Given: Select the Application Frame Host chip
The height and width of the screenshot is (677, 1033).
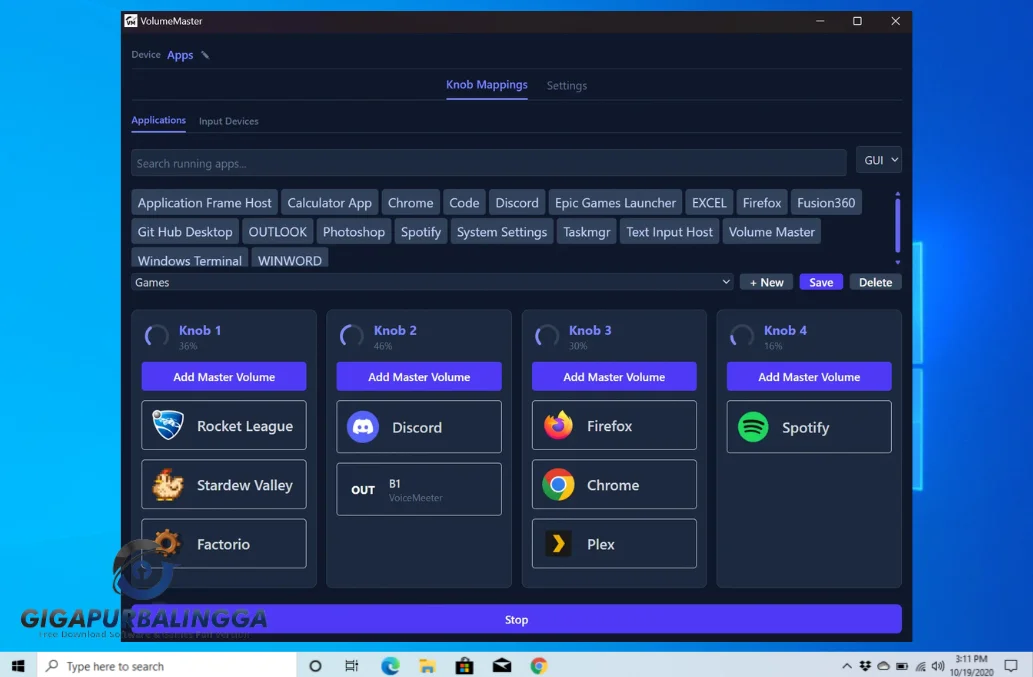Looking at the screenshot, I should [x=204, y=203].
